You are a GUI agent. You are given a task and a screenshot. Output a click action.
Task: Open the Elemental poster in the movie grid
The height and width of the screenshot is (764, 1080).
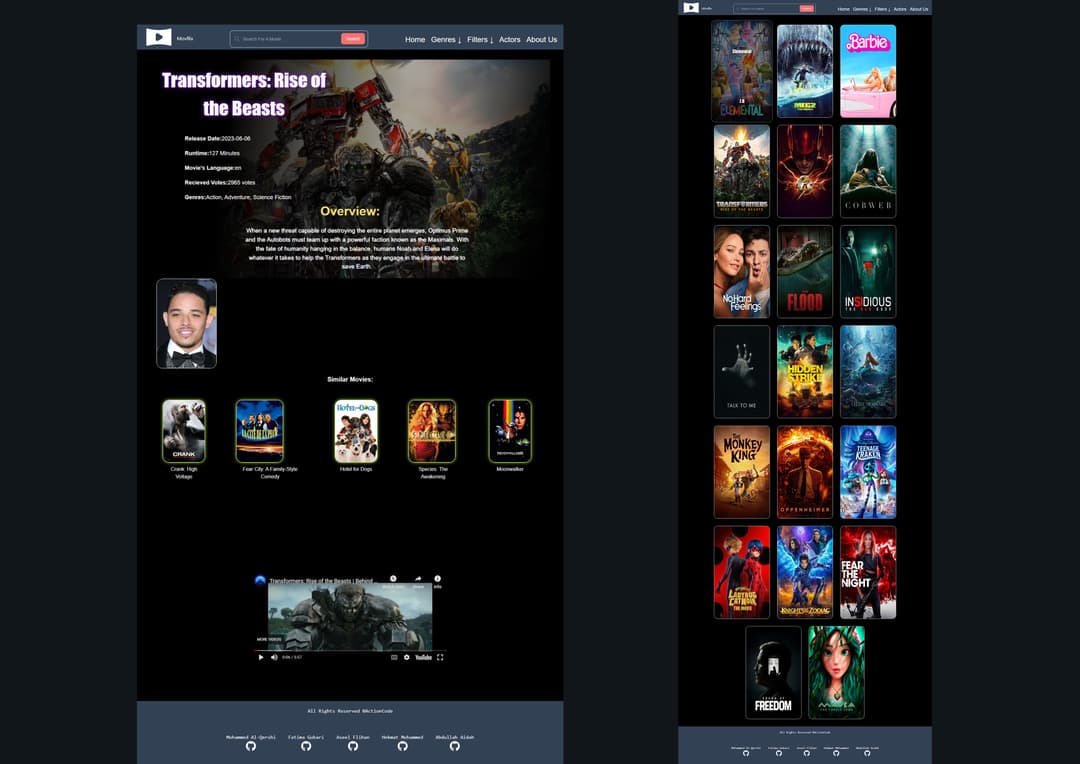(x=742, y=71)
